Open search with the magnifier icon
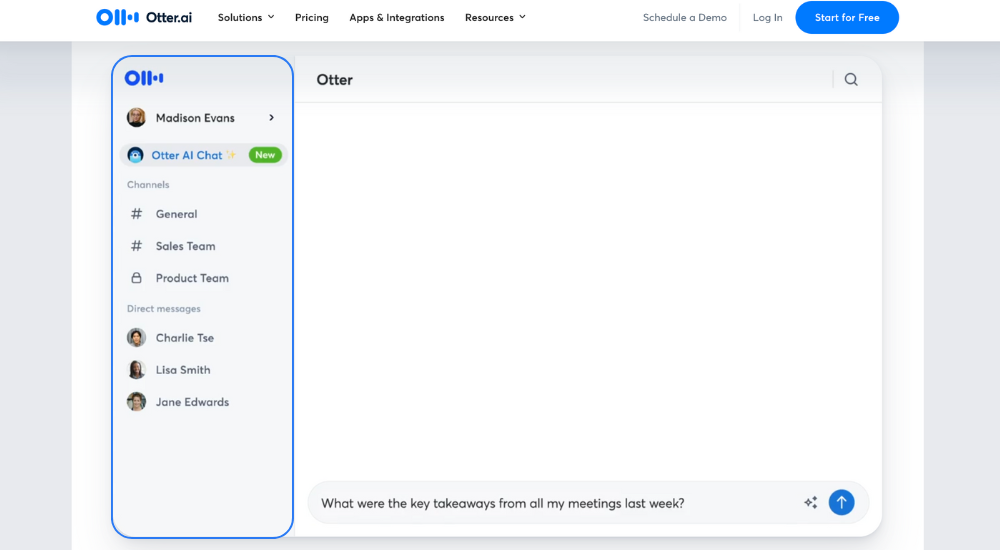The height and width of the screenshot is (550, 1000). (851, 79)
